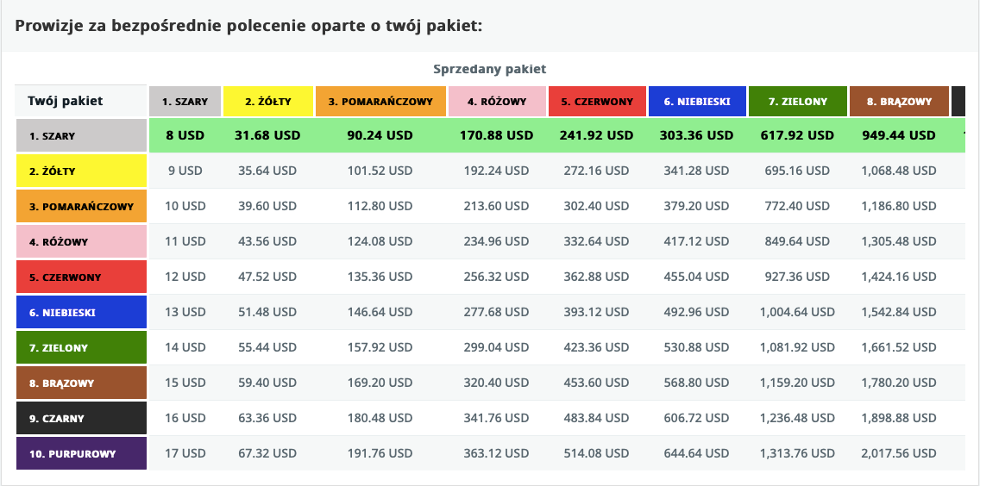
Task: Select the 4. RÓŻOWY row label
Action: click(81, 242)
